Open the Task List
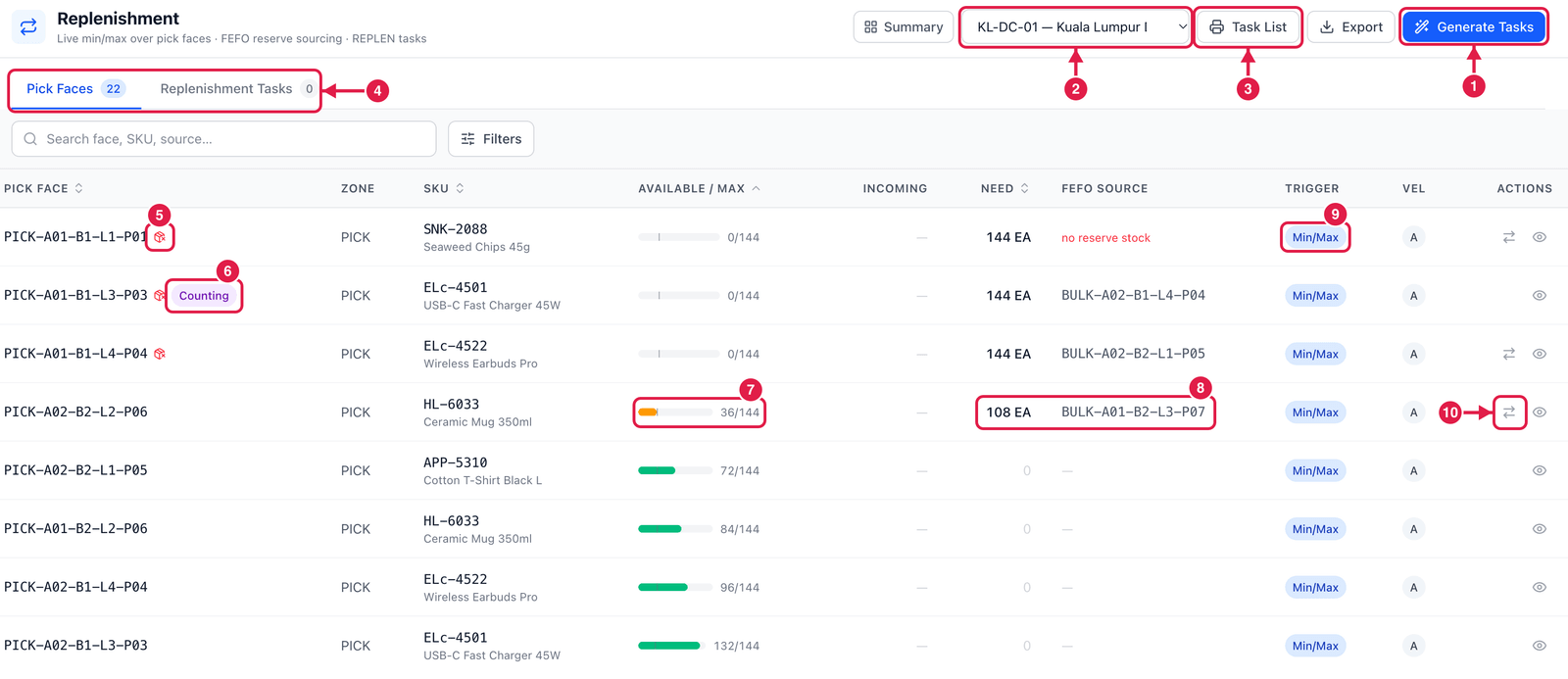 (x=1248, y=27)
